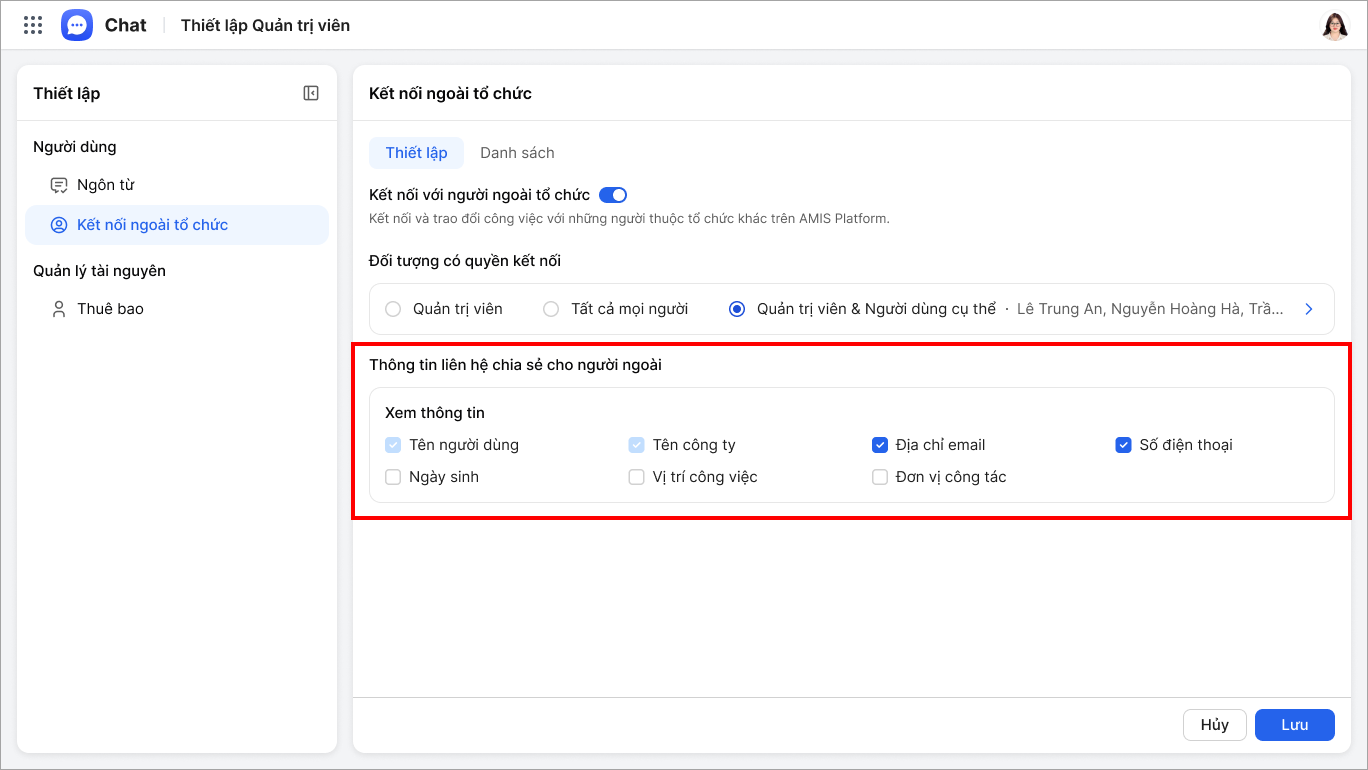
Task: Click the Lưu save button
Action: 1294,725
